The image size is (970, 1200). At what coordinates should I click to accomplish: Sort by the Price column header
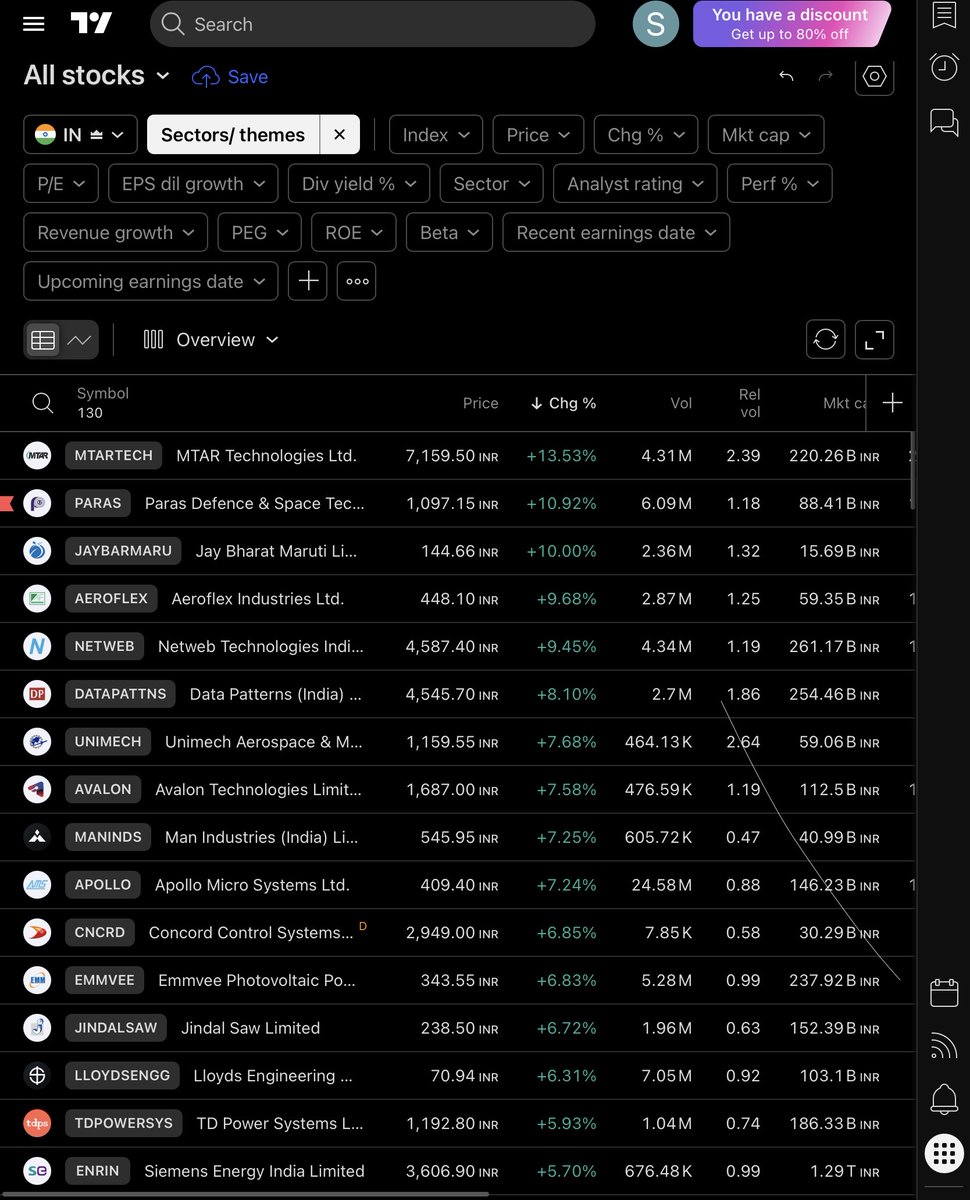click(480, 403)
